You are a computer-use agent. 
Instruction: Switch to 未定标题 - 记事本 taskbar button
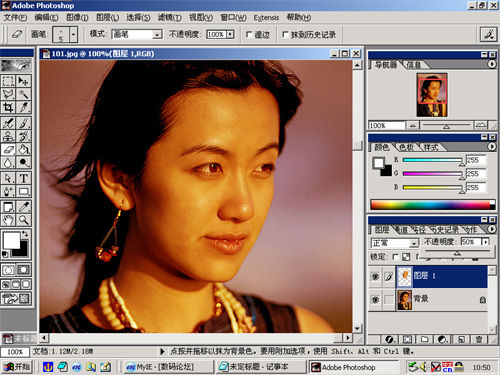tap(261, 367)
